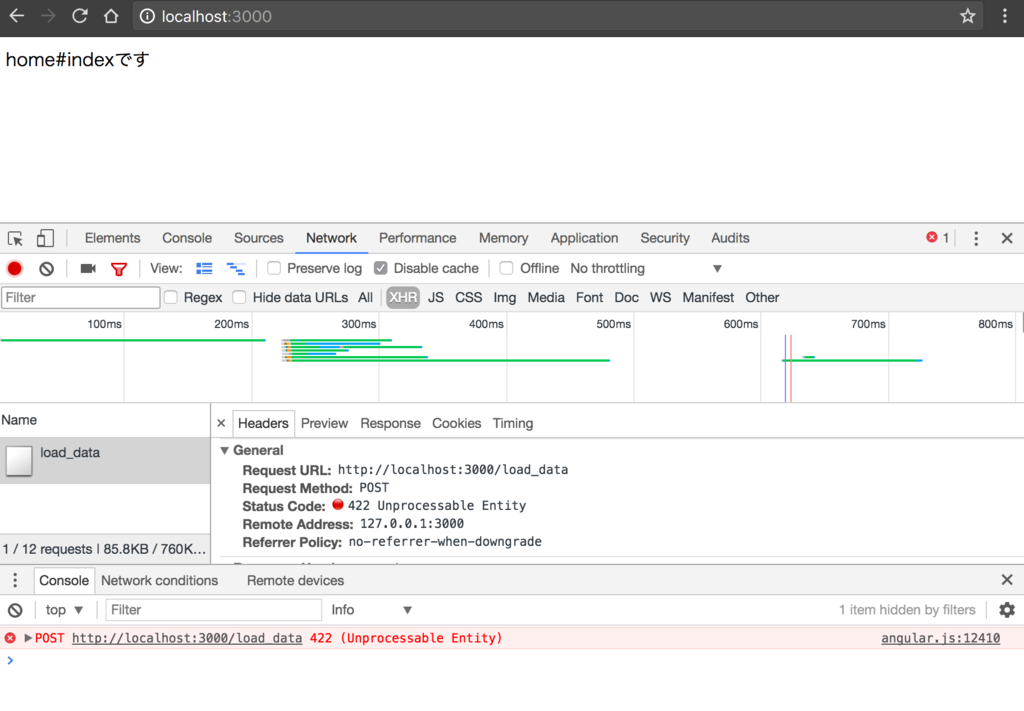This screenshot has height=711, width=1024.
Task: Open console settings gear
Action: [x=1007, y=610]
